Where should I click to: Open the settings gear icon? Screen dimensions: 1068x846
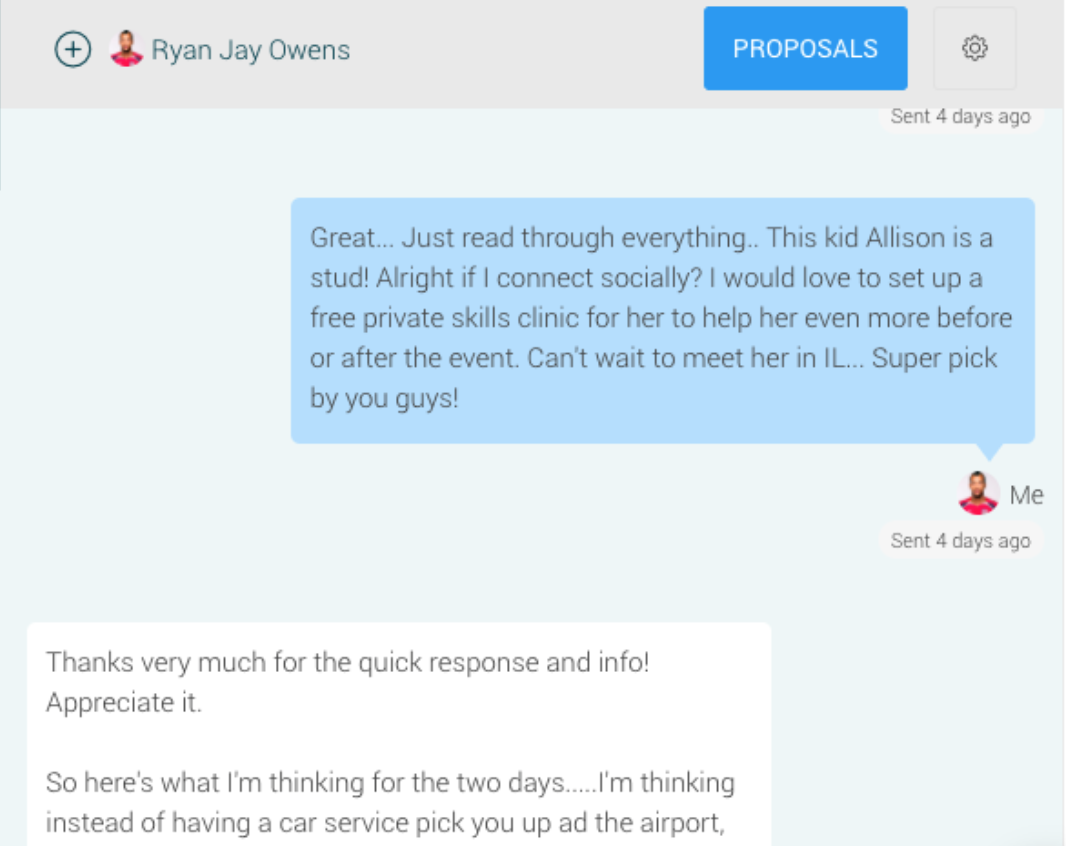pos(974,48)
